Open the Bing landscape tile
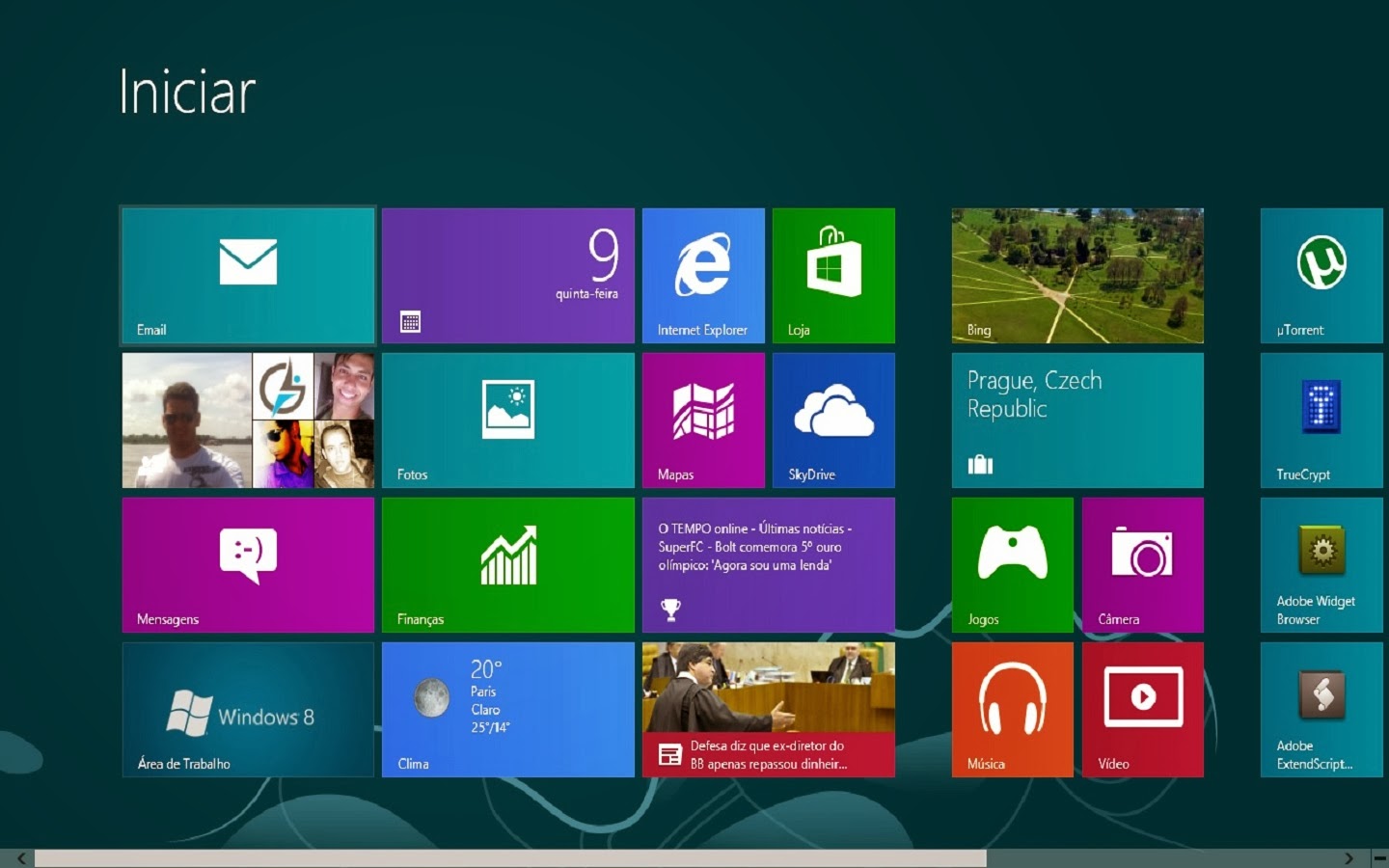 1077,276
